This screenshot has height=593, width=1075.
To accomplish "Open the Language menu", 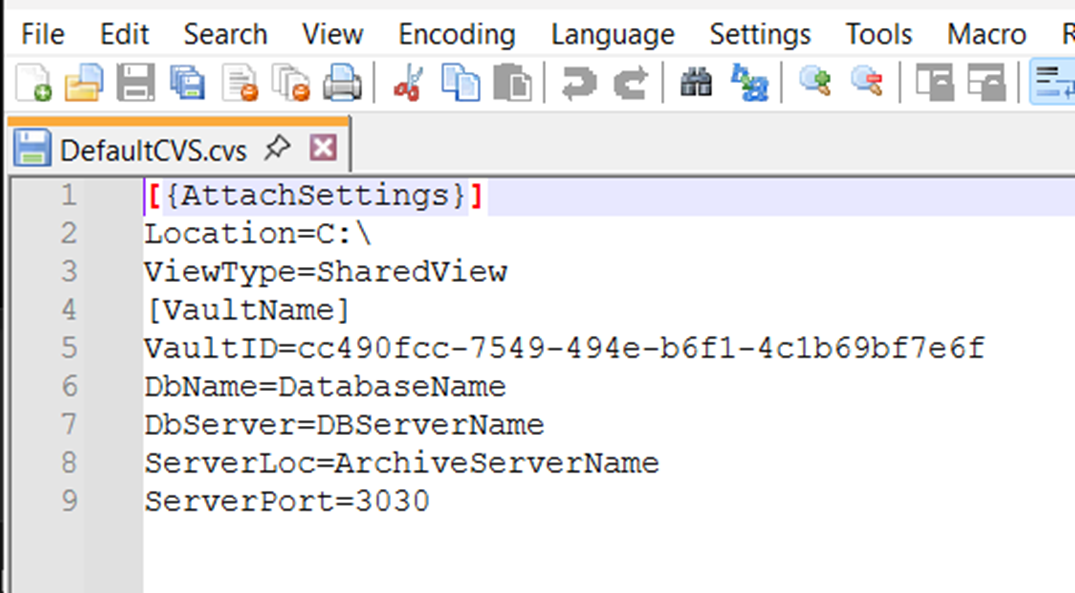I will pos(612,34).
